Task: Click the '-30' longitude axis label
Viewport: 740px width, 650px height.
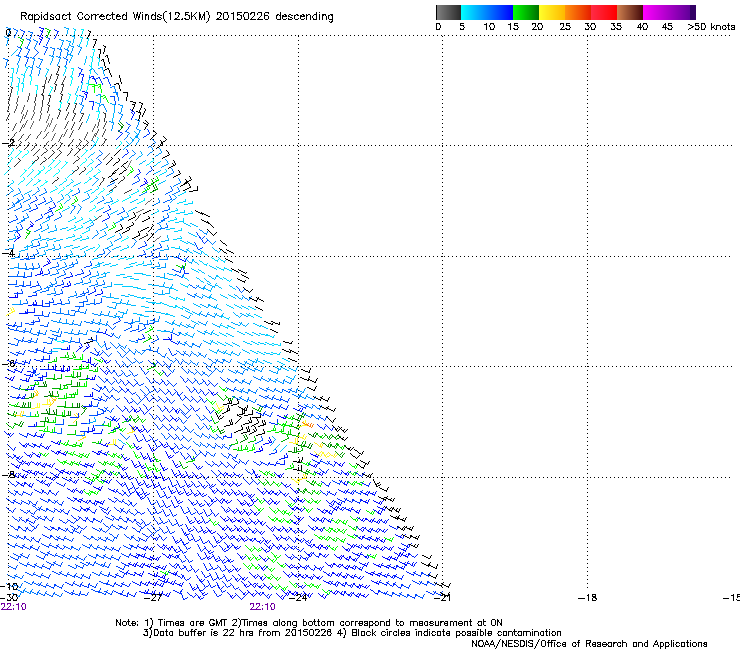Action: click(9, 598)
